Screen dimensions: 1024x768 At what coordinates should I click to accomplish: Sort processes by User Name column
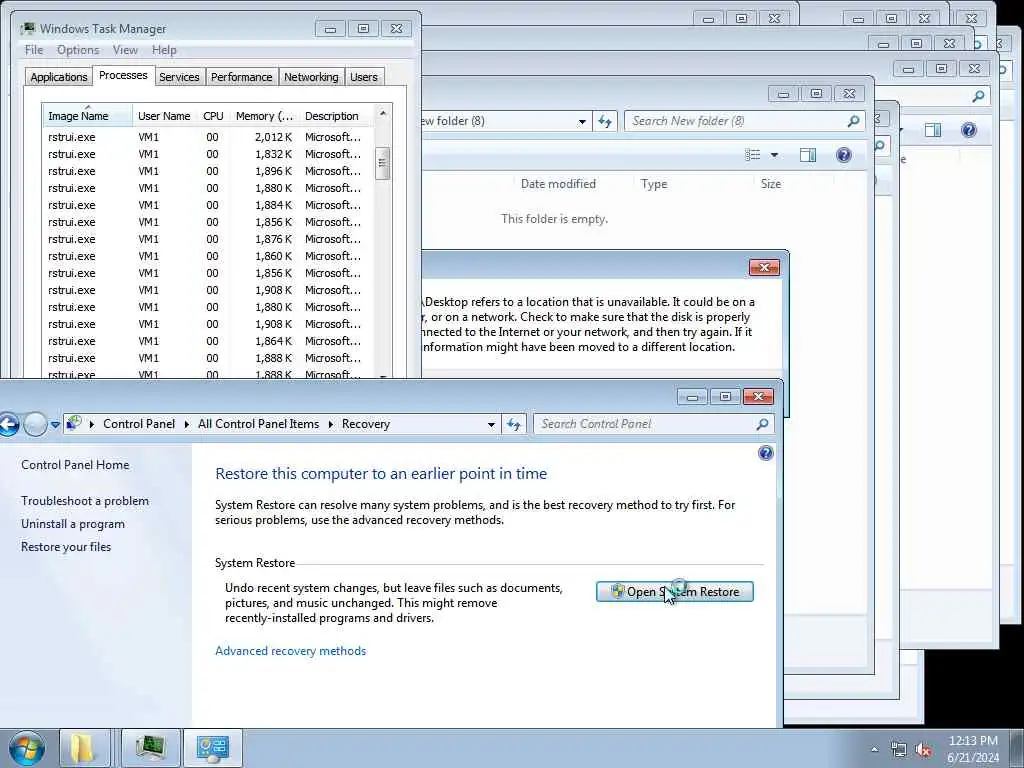[x=164, y=116]
